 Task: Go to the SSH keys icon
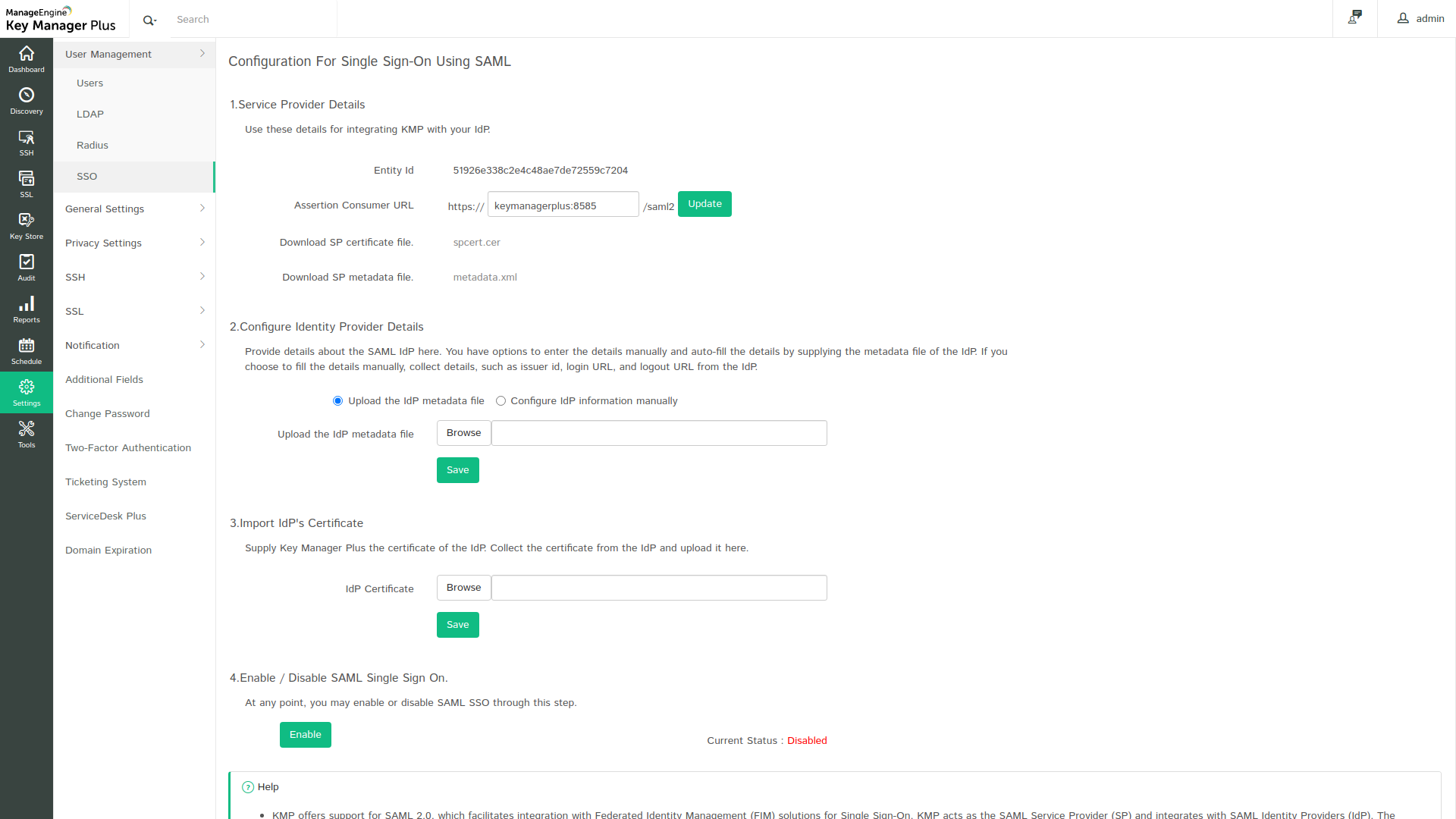pos(27,143)
